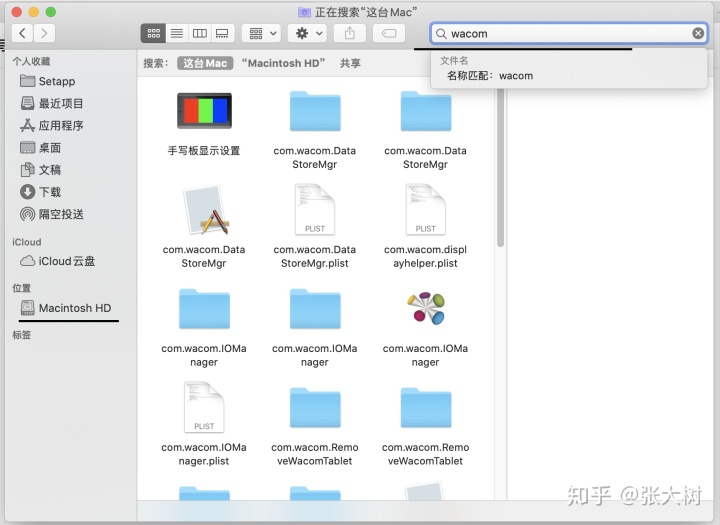Image resolution: width=720 pixels, height=525 pixels.
Task: Select com.wacom.IOManager folder below DataStoreMgr app
Action: click(204, 309)
